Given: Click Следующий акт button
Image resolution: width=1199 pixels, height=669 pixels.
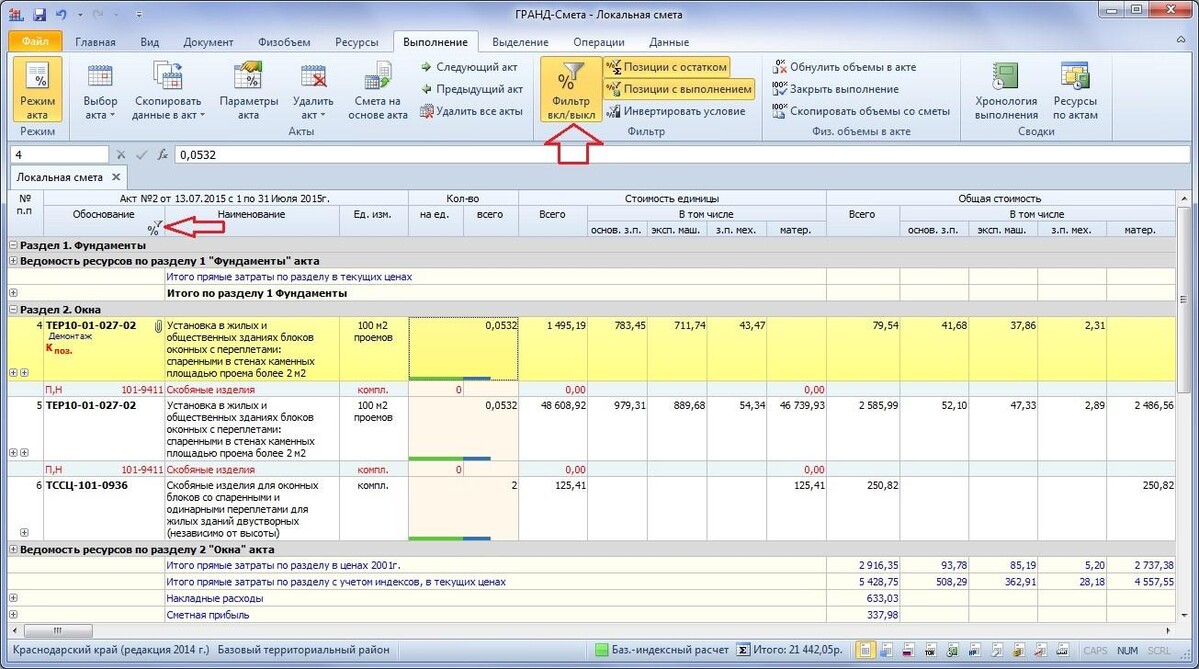Looking at the screenshot, I should pos(470,67).
